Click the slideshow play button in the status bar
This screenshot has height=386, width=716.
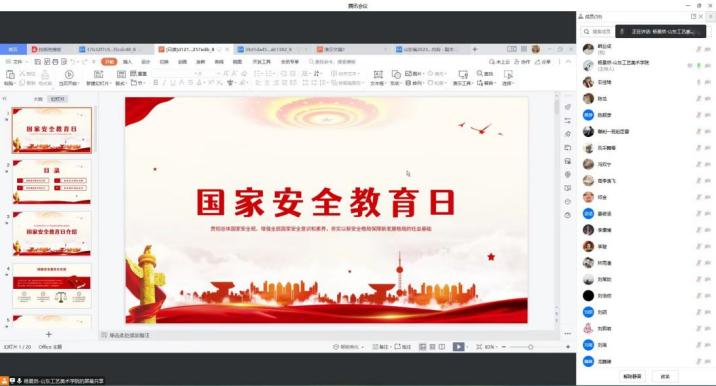pyautogui.click(x=458, y=347)
